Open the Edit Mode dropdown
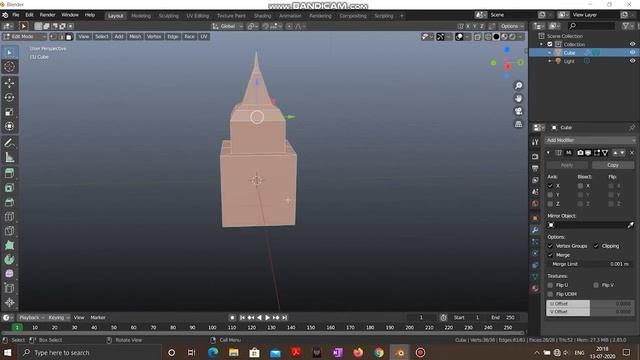The height and width of the screenshot is (360, 640). coord(25,37)
